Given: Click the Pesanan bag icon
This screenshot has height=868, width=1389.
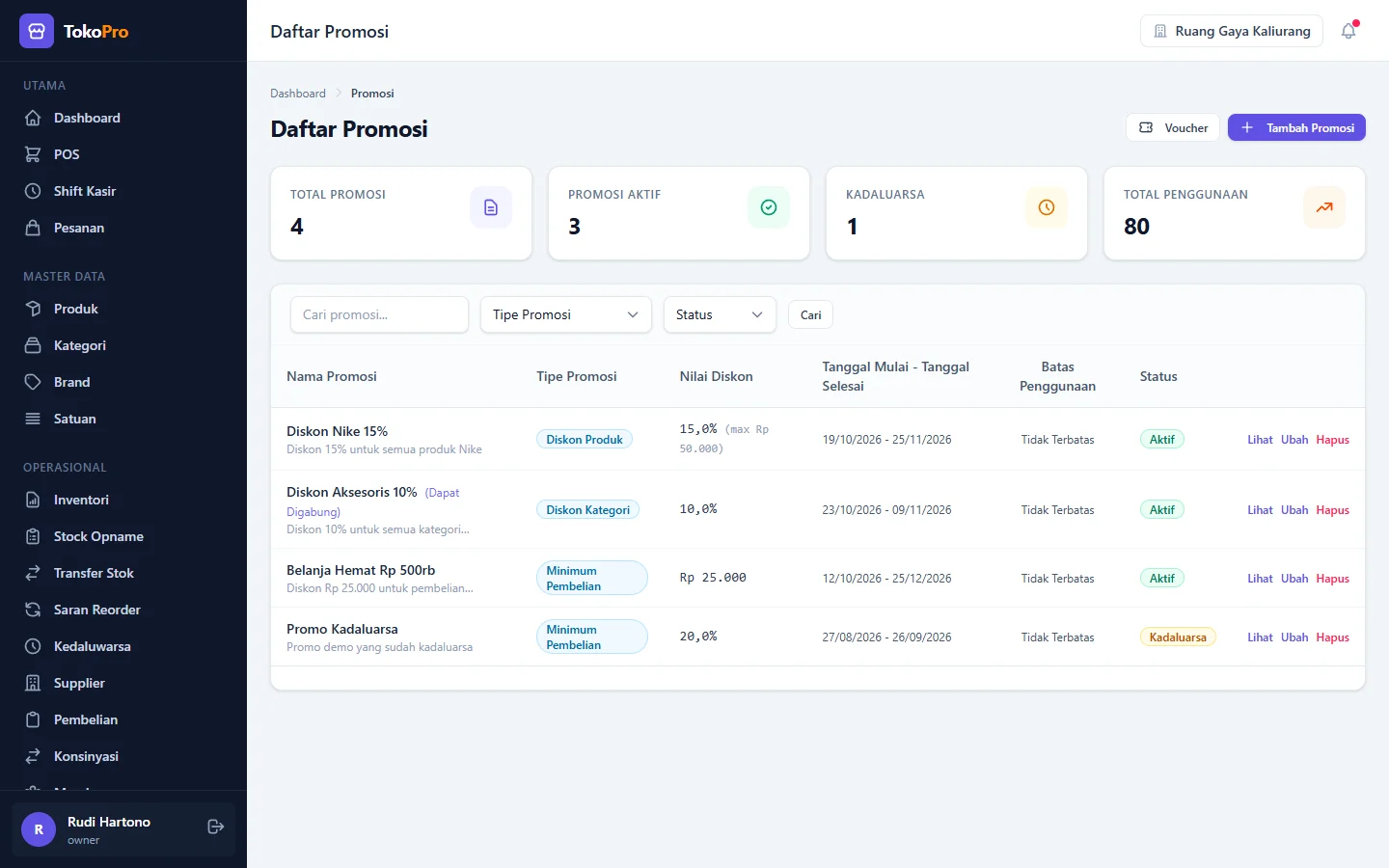Looking at the screenshot, I should pyautogui.click(x=33, y=228).
